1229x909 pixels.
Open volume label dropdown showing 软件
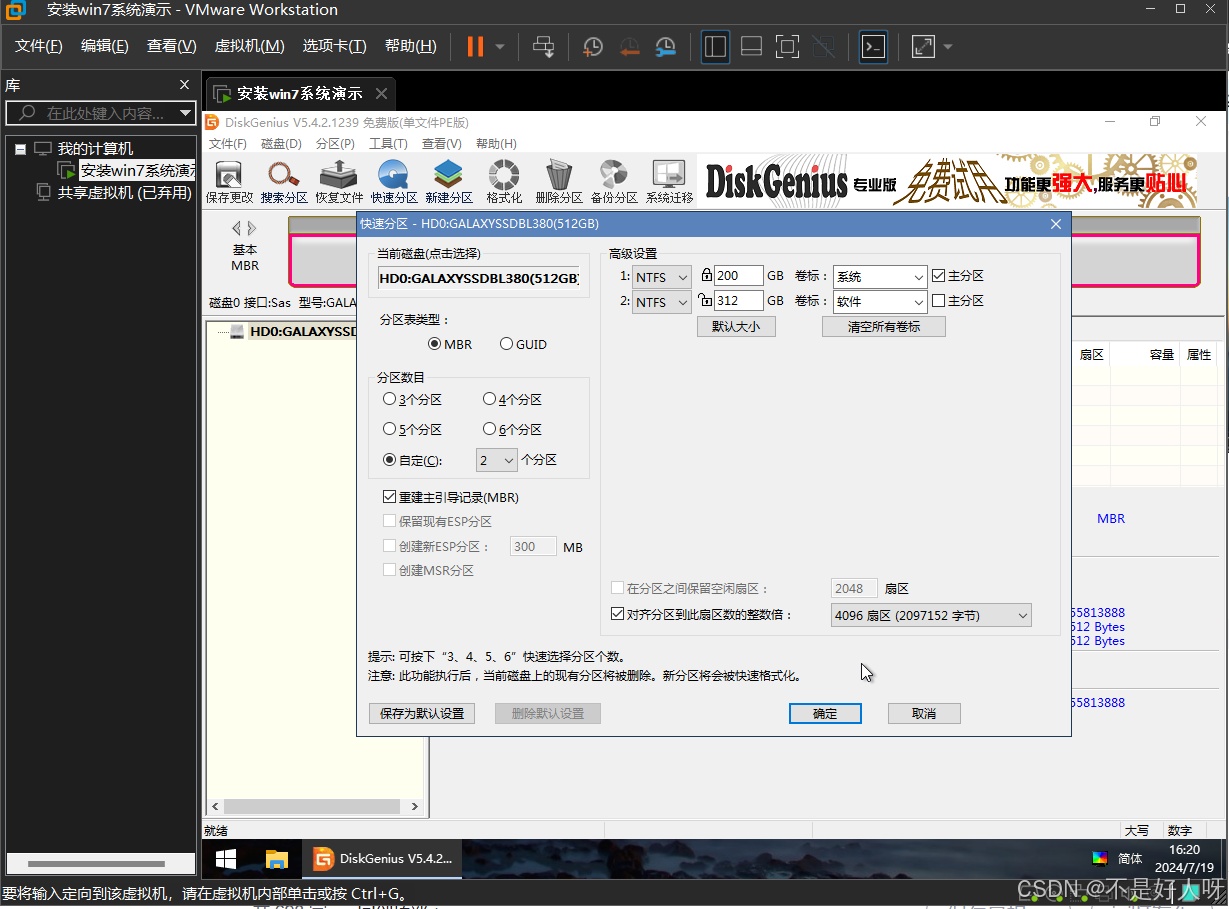880,301
